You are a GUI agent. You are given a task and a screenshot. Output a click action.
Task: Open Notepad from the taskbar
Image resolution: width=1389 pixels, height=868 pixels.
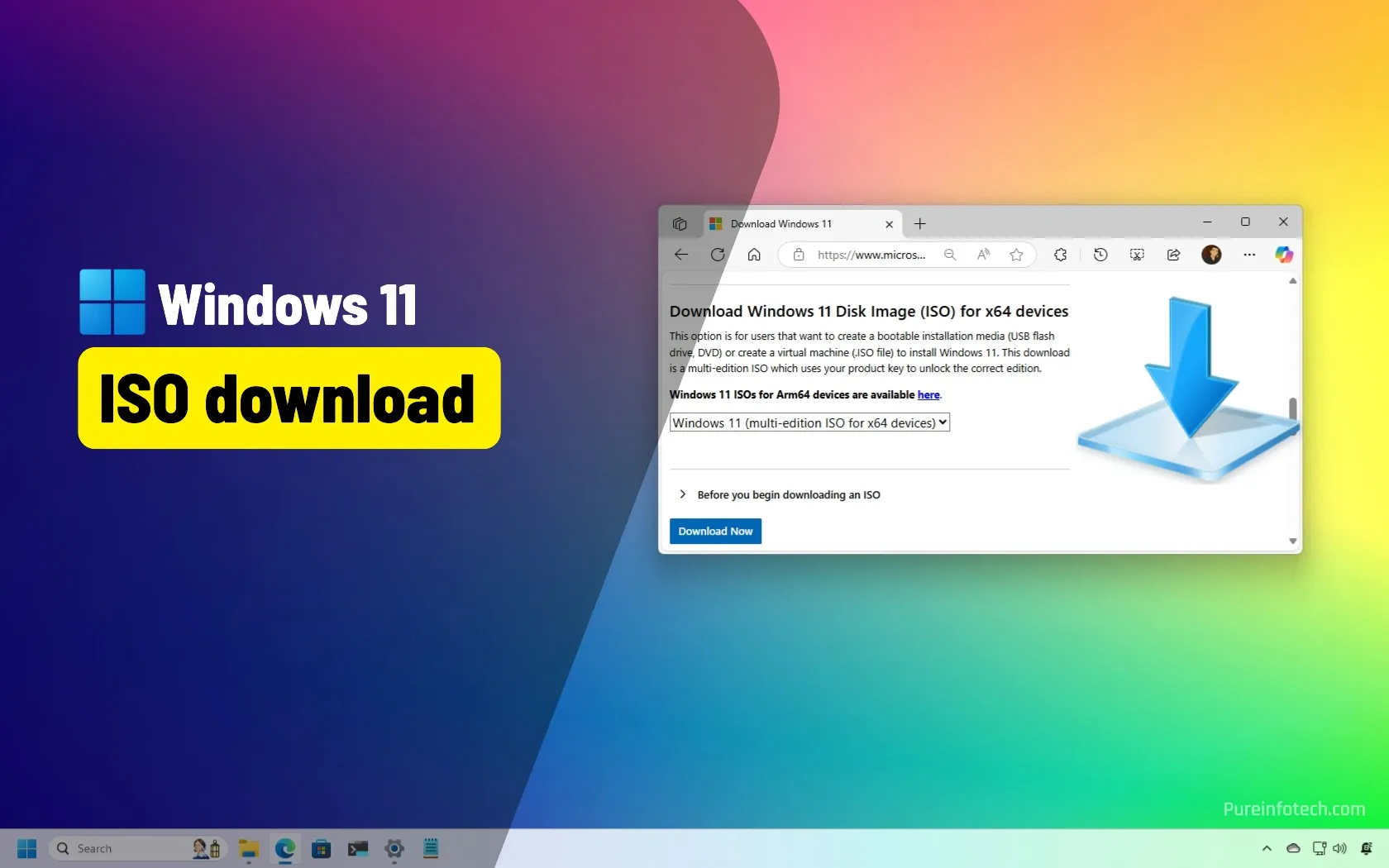431,848
